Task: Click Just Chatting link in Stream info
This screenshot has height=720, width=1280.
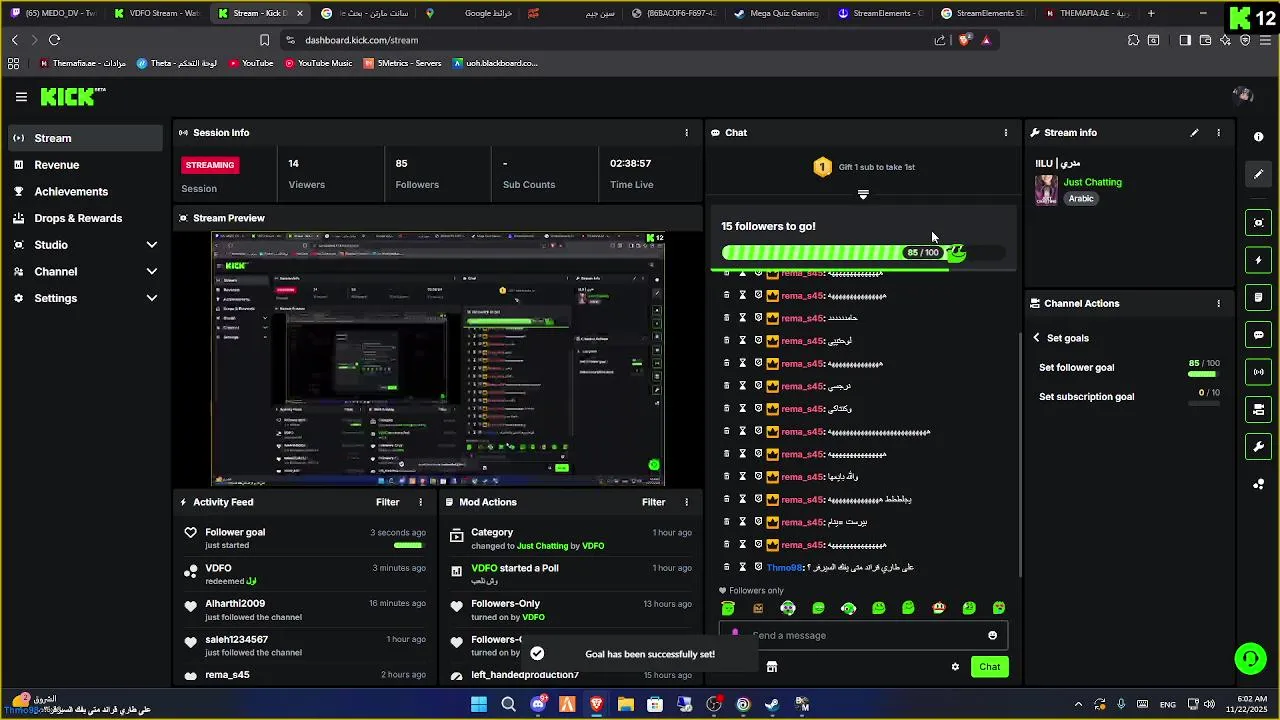Action: (x=1092, y=182)
